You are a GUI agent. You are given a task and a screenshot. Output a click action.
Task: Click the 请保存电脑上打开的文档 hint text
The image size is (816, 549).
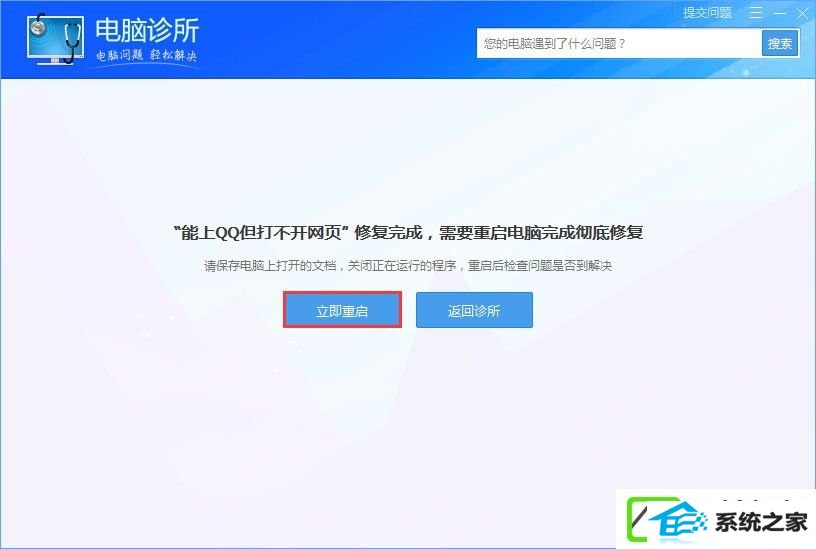[x=407, y=266]
